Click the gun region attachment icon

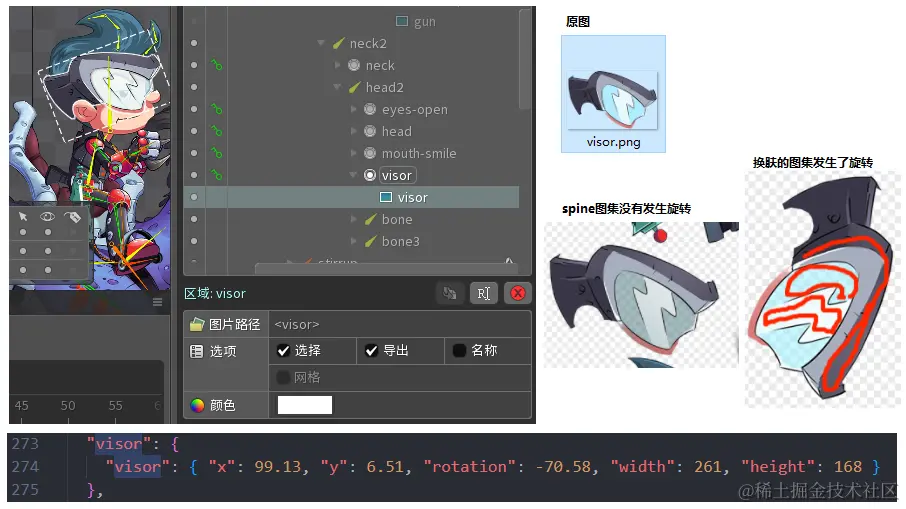402,21
